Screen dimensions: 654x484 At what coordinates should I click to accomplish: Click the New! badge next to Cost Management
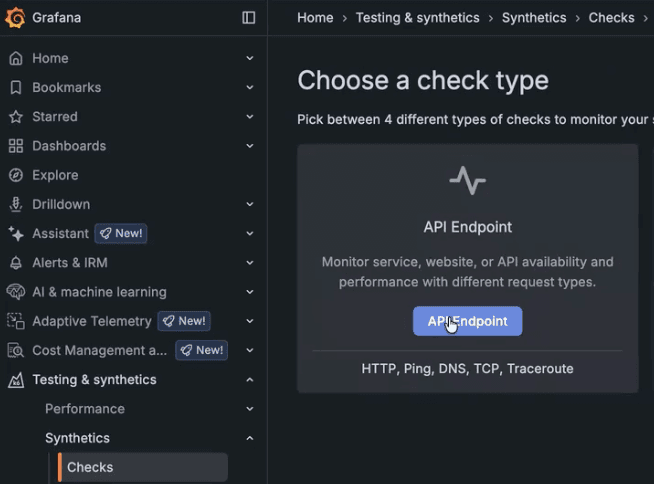point(202,350)
